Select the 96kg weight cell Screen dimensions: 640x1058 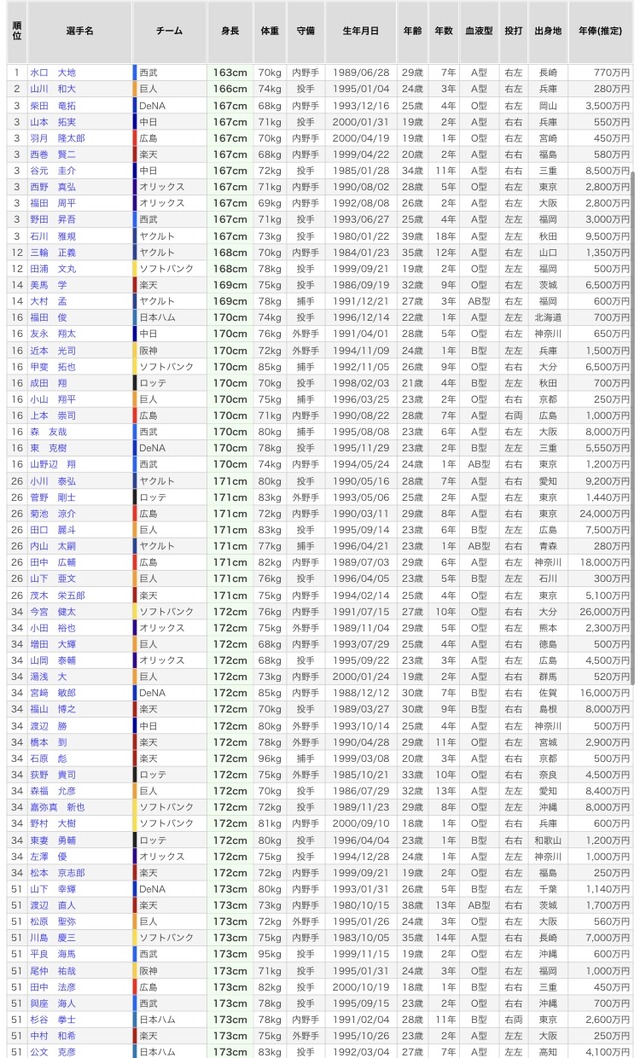270,758
